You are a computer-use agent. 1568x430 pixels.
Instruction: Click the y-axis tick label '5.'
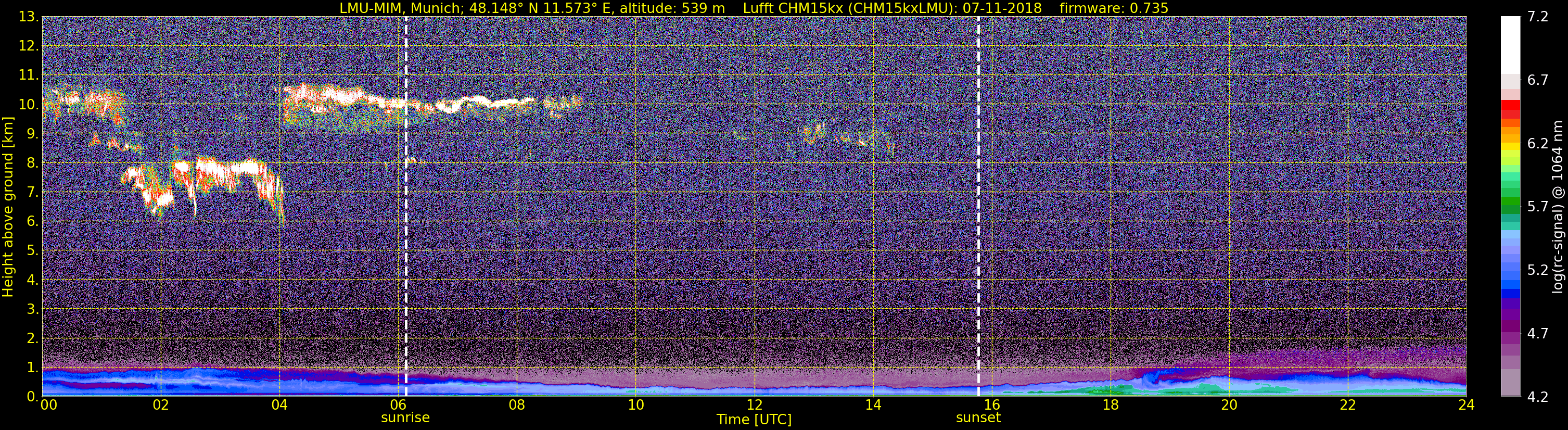(x=32, y=251)
